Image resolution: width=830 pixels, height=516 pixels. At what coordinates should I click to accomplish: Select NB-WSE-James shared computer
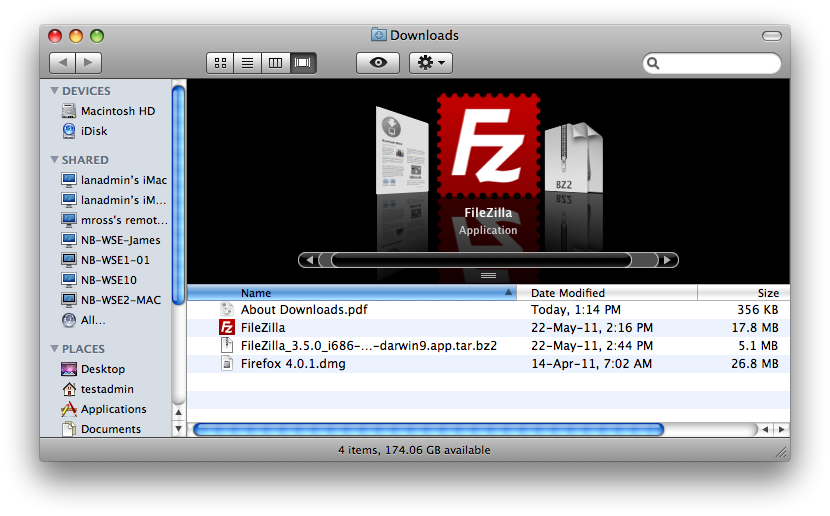click(111, 240)
